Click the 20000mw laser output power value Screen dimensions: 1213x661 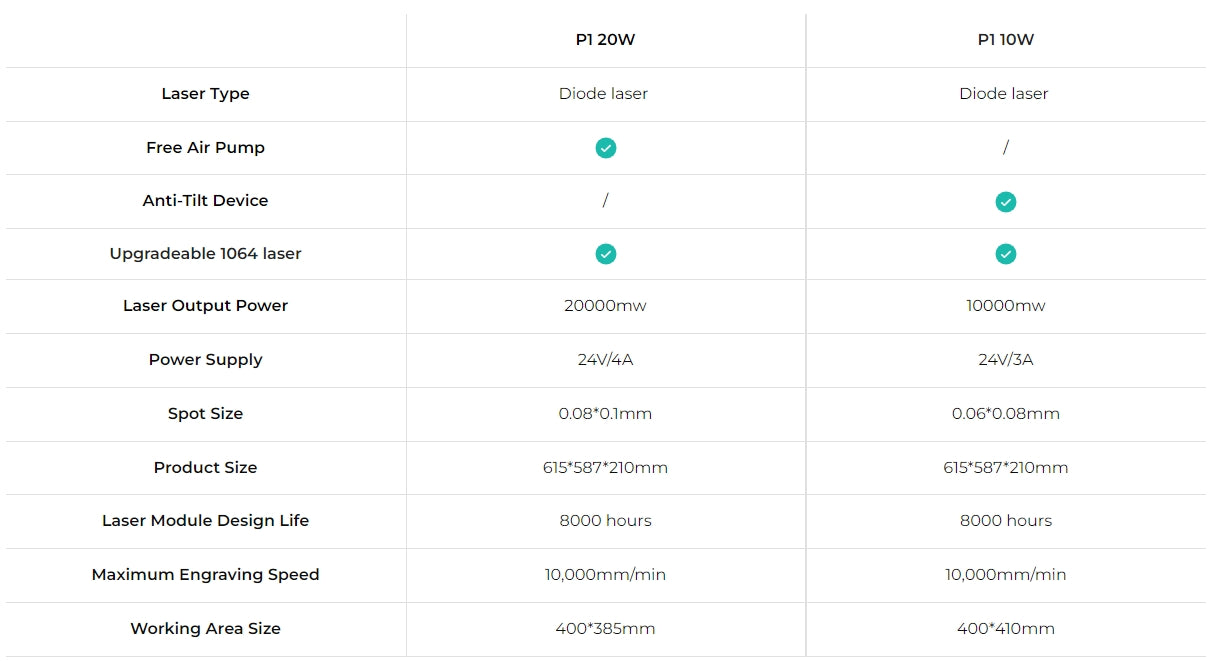[x=606, y=306]
